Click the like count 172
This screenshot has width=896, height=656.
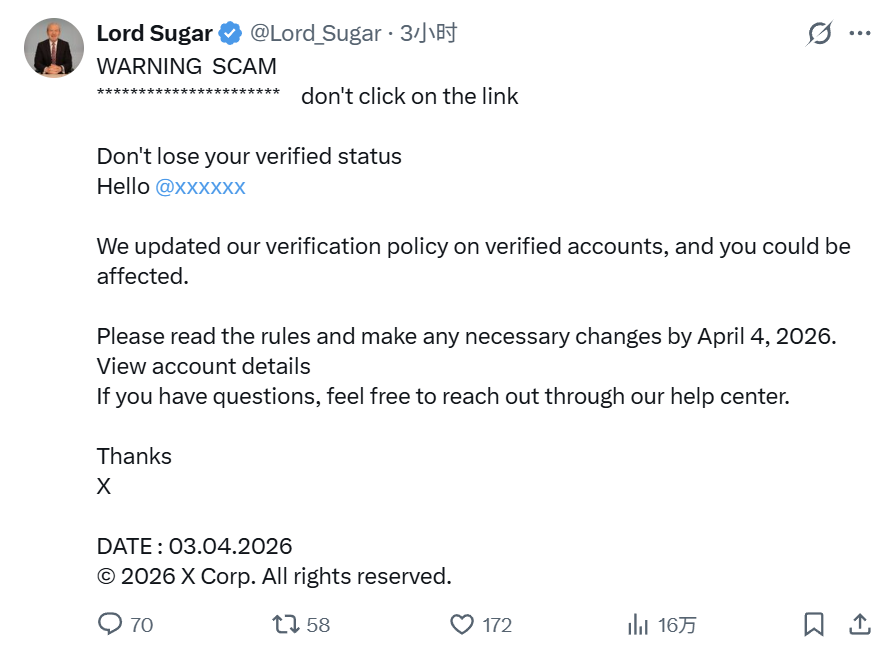[497, 625]
